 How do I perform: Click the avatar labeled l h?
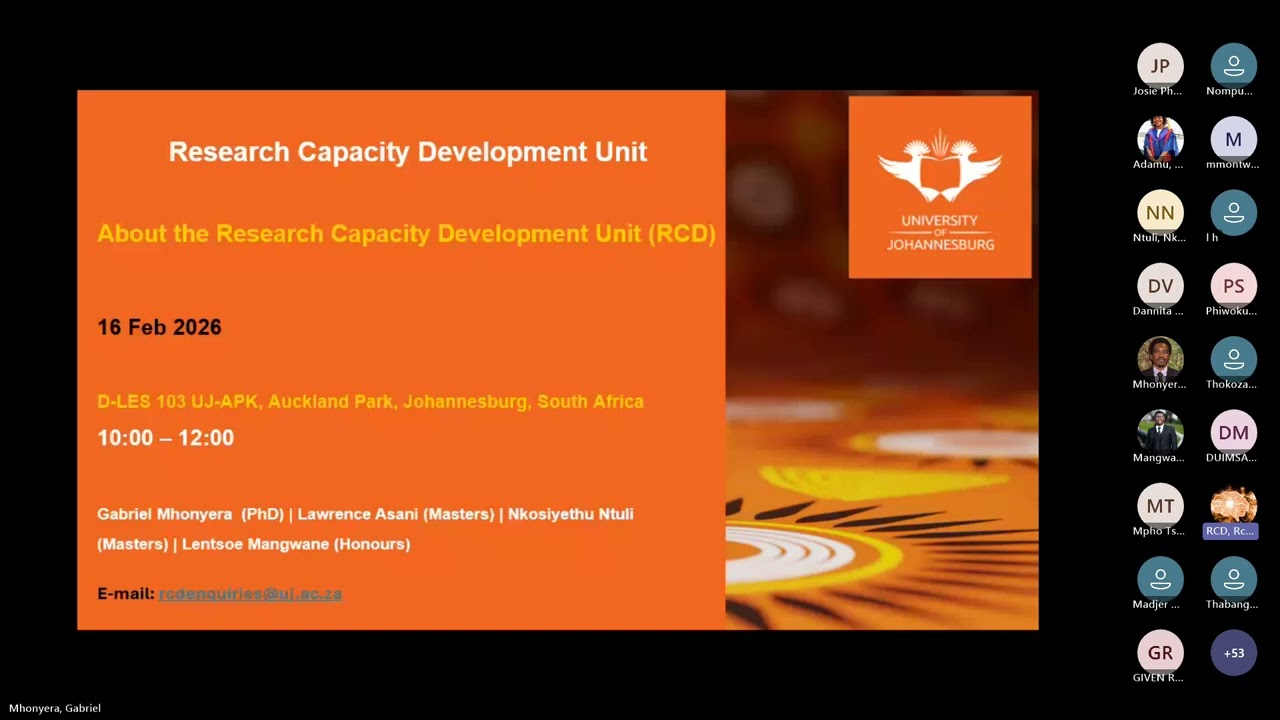[x=1234, y=213]
